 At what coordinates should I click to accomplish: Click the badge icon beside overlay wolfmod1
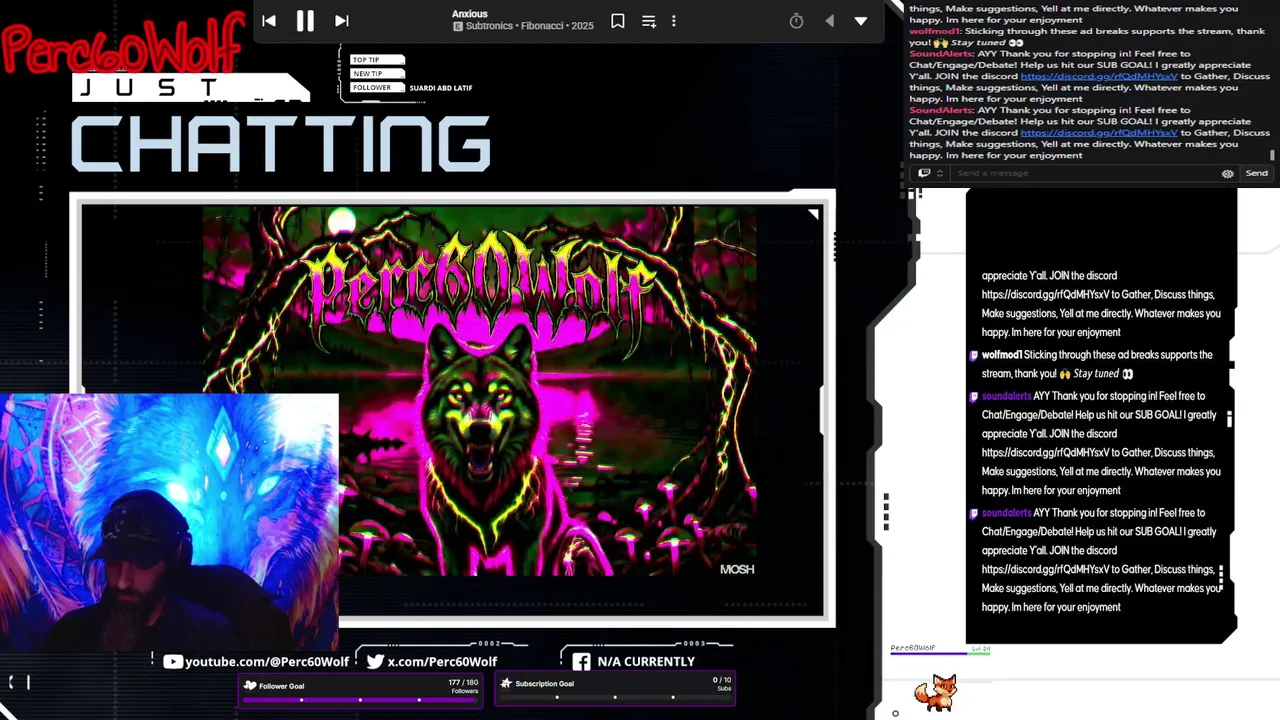click(974, 355)
